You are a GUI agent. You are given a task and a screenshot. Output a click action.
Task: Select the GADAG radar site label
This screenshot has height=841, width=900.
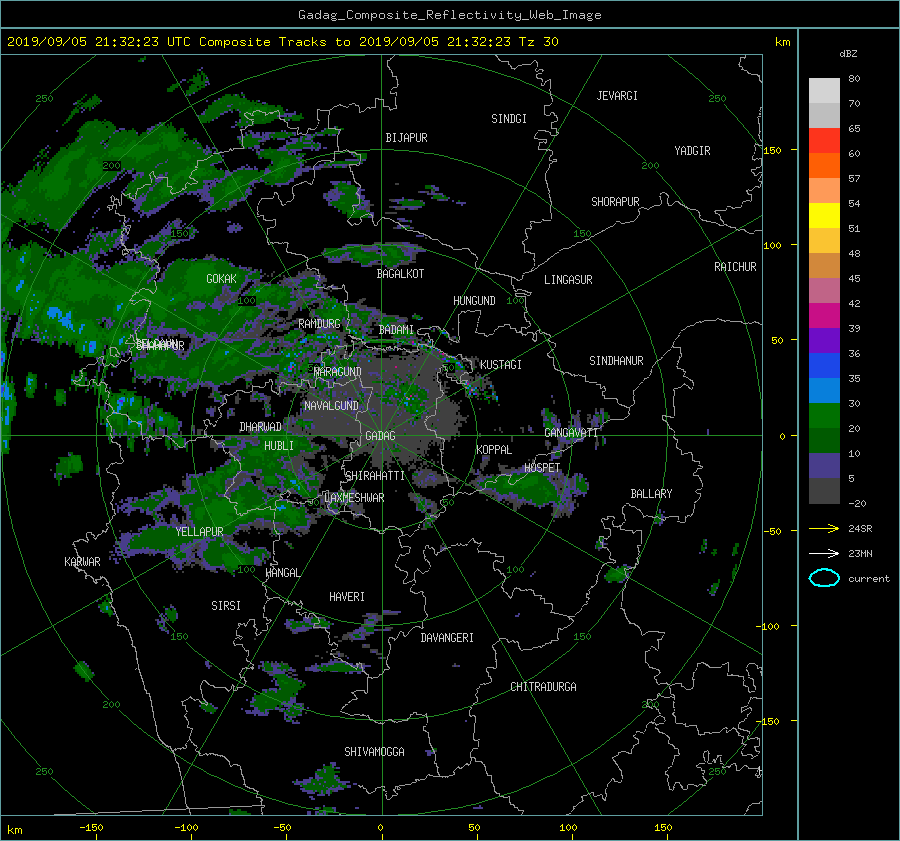[x=380, y=436]
